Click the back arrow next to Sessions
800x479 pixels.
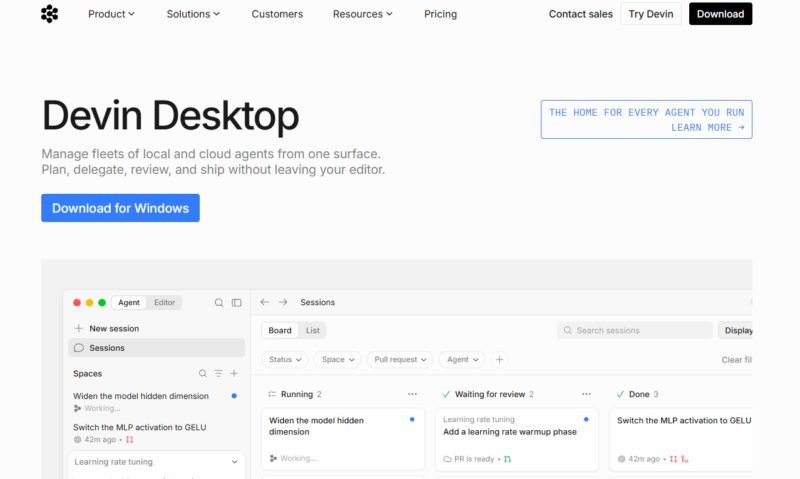point(264,302)
